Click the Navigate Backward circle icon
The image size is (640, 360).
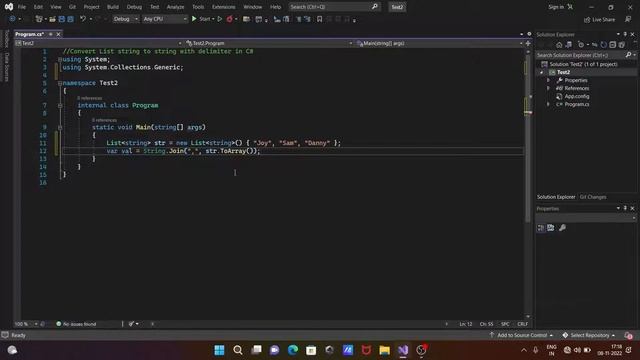pyautogui.click(x=12, y=19)
